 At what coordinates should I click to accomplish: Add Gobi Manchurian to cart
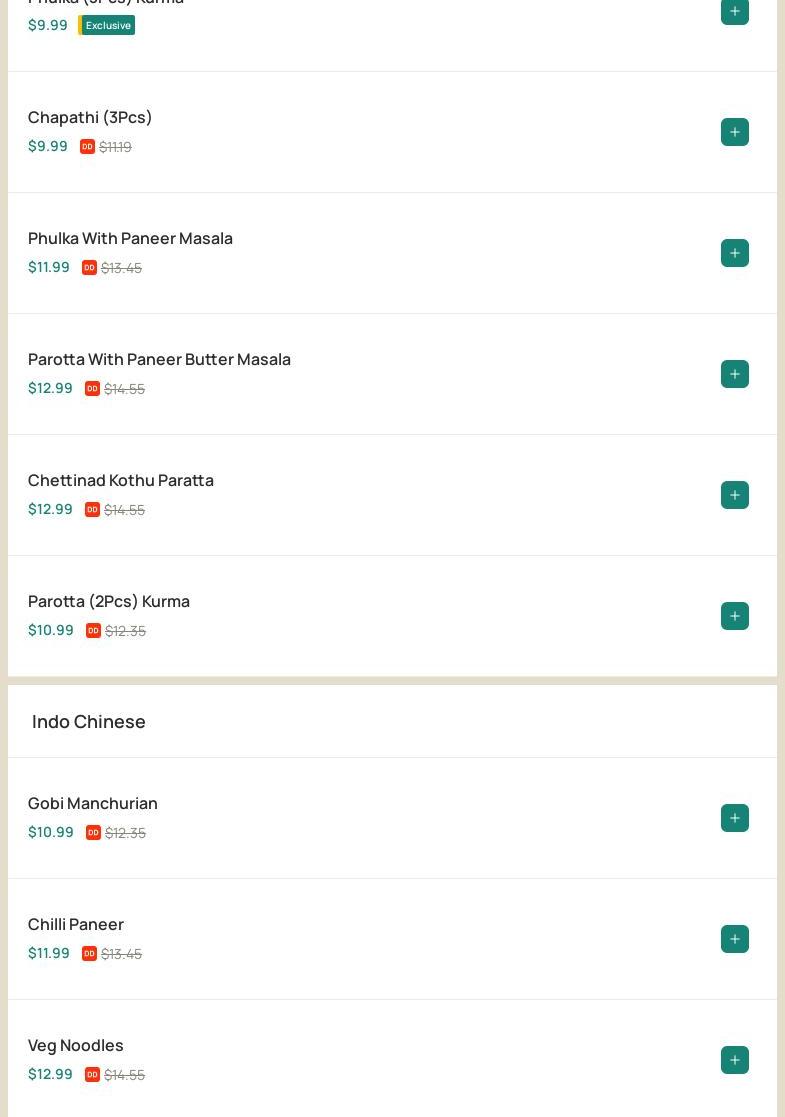734,818
